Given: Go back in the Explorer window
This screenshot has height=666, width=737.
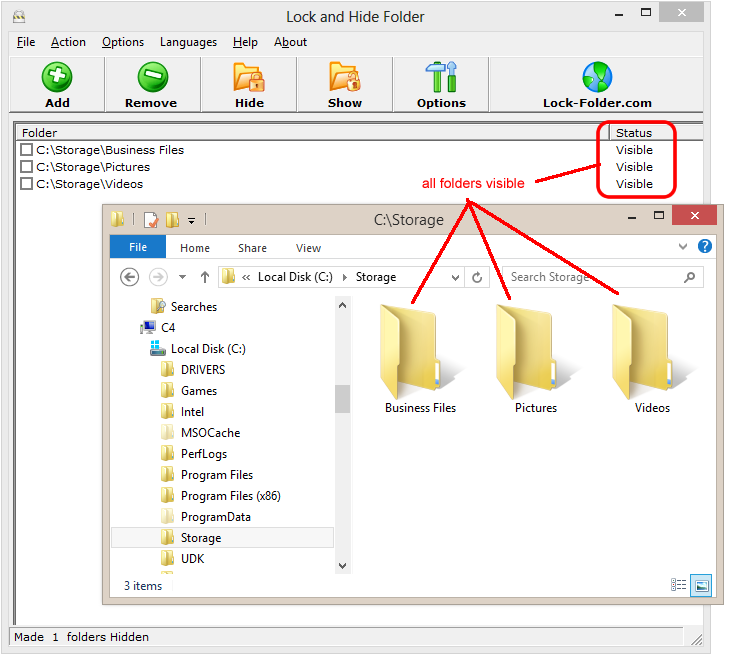Looking at the screenshot, I should click(x=129, y=277).
